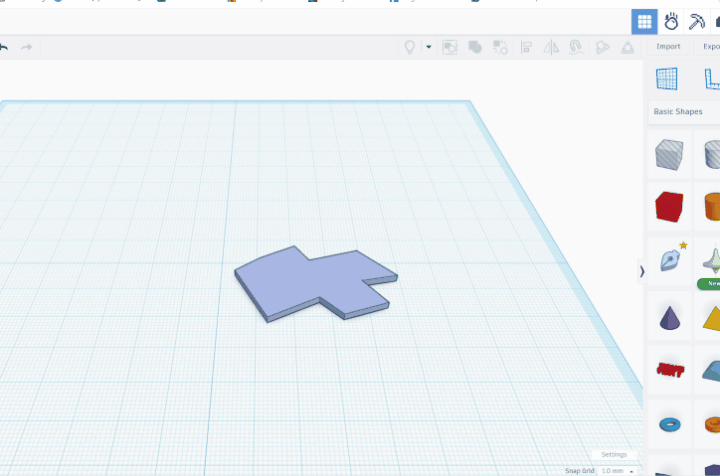Click the Redo arrow

[x=27, y=47]
